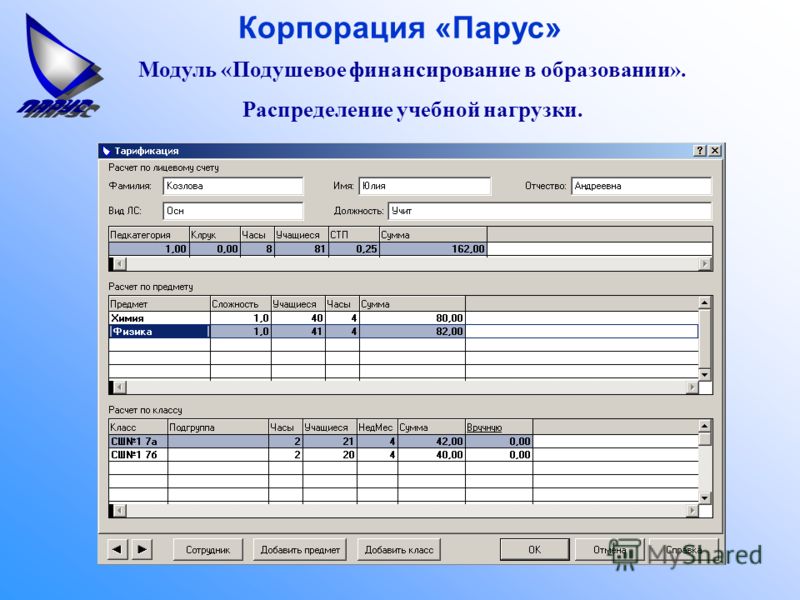Click Добавить предмет button
This screenshot has width=800, height=600.
pyautogui.click(x=300, y=549)
